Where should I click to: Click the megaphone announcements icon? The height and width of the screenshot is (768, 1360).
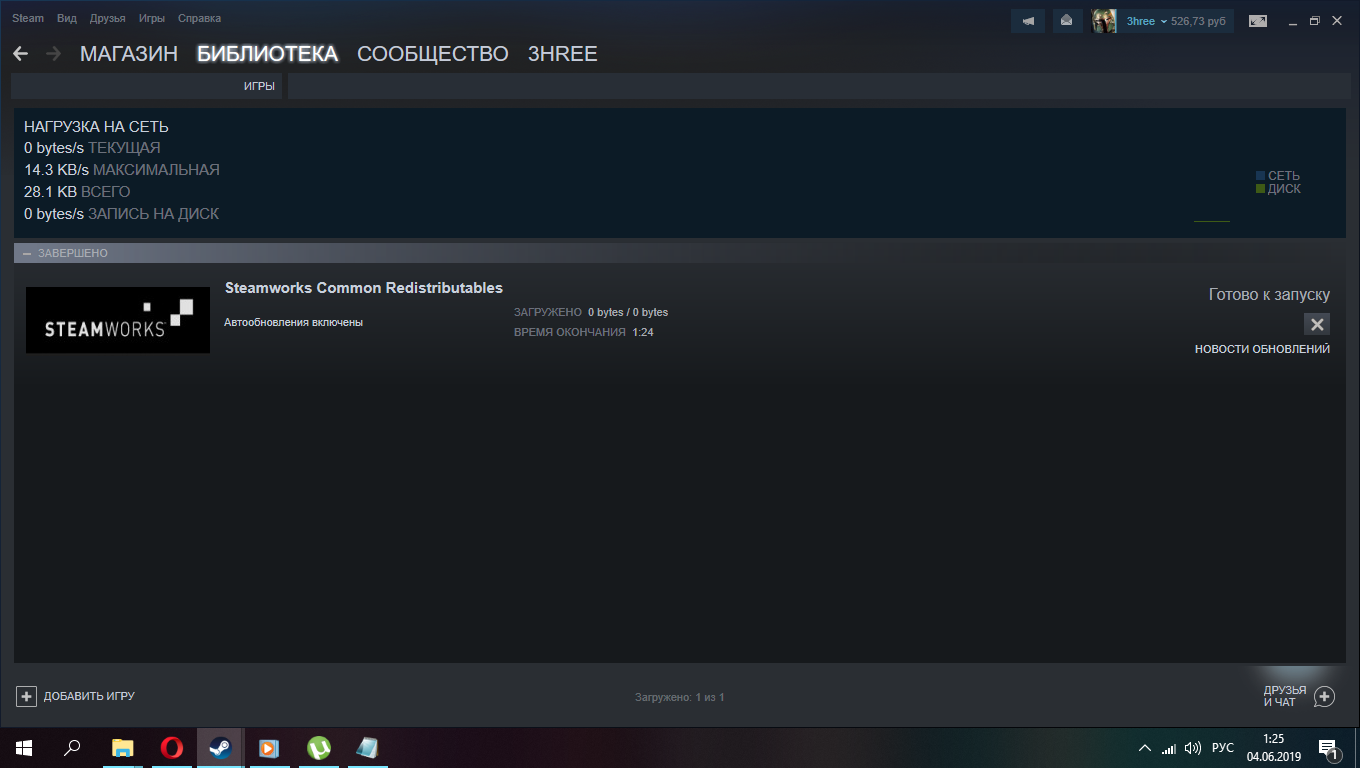tap(1028, 21)
